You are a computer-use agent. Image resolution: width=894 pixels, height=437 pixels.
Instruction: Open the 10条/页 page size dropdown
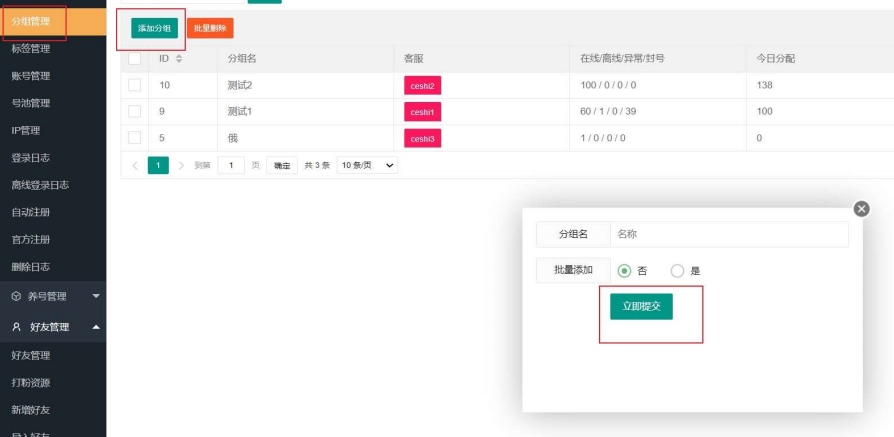pos(367,165)
